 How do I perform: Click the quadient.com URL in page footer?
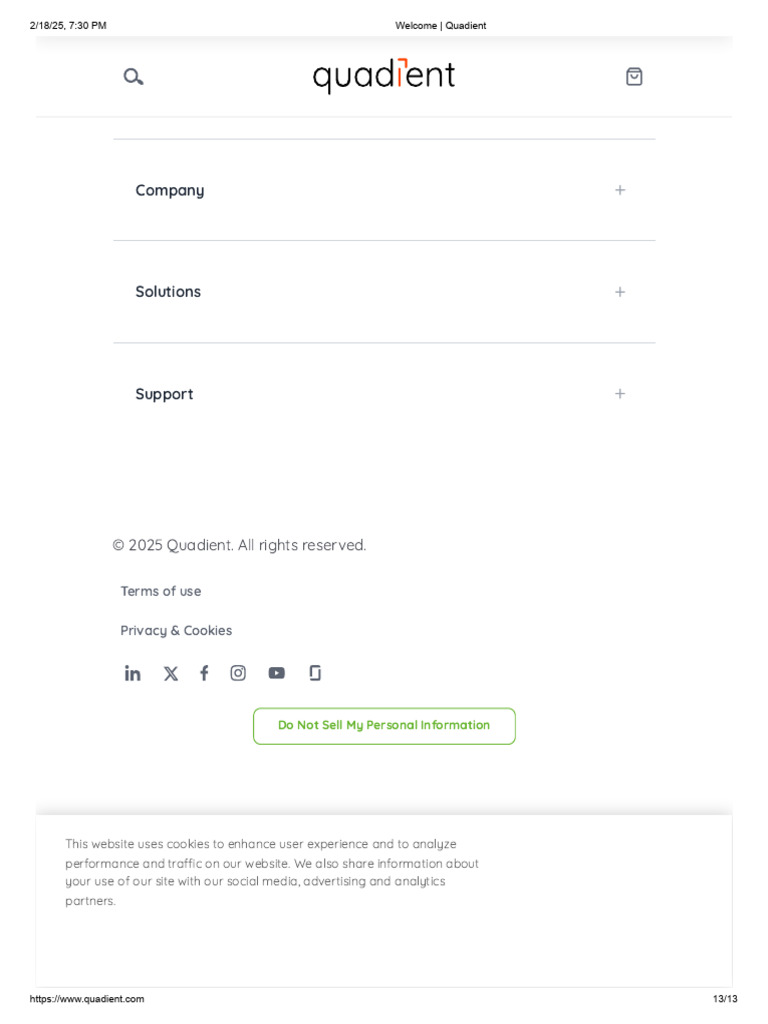click(x=87, y=999)
